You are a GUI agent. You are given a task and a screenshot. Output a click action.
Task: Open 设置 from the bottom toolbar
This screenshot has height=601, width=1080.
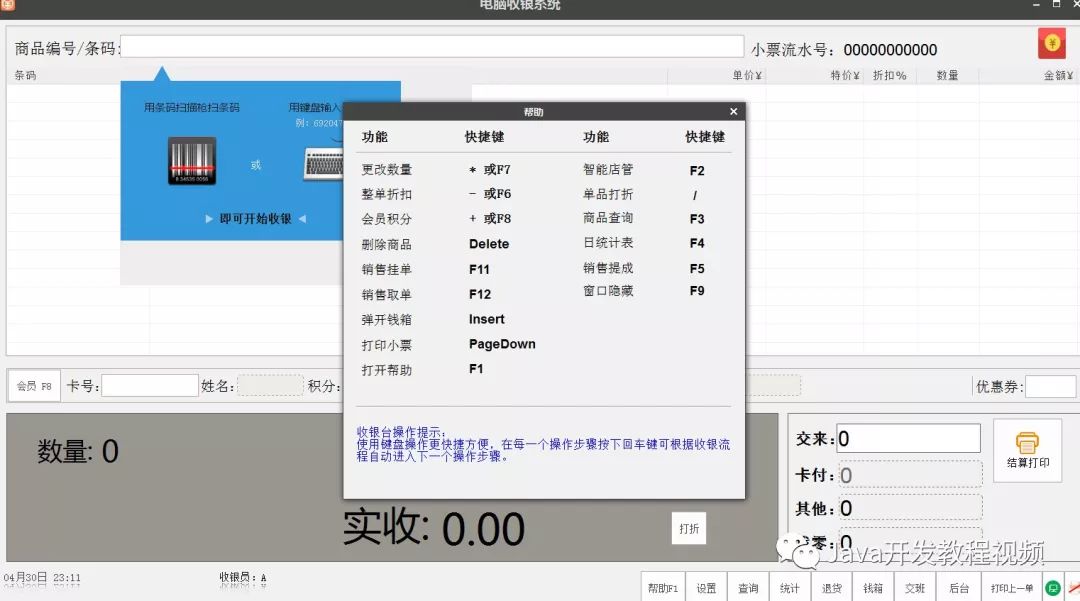706,588
